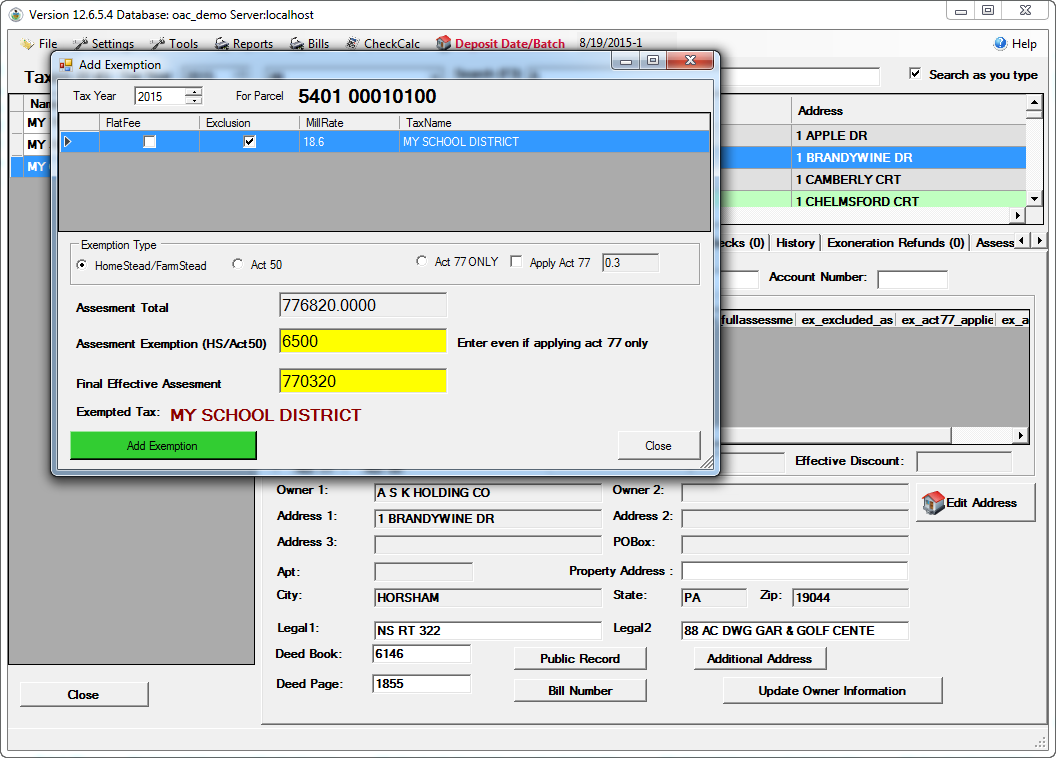
Task: Click the Deed Book field 6146
Action: [422, 654]
